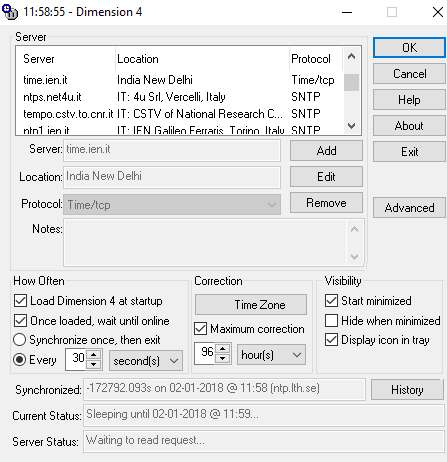Click the maximum correction field showing 96
This screenshot has width=447, height=462.
pyautogui.click(x=205, y=353)
